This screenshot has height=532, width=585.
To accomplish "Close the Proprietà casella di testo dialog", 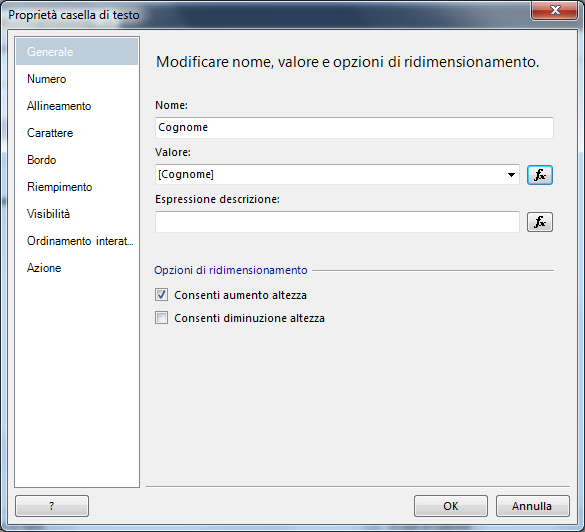I will click(554, 10).
